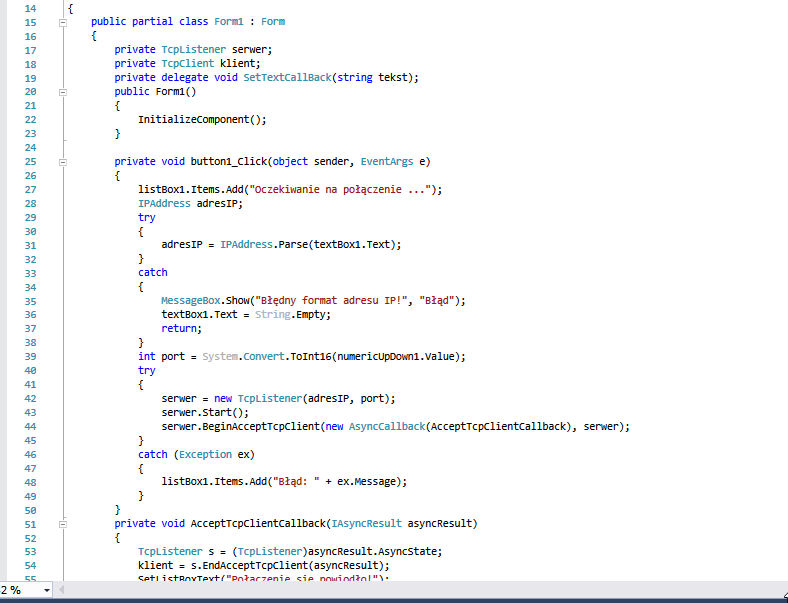The width and height of the screenshot is (788, 603).
Task: Click the "Oczekiwanie na połączenie ..." string
Action: coord(341,189)
